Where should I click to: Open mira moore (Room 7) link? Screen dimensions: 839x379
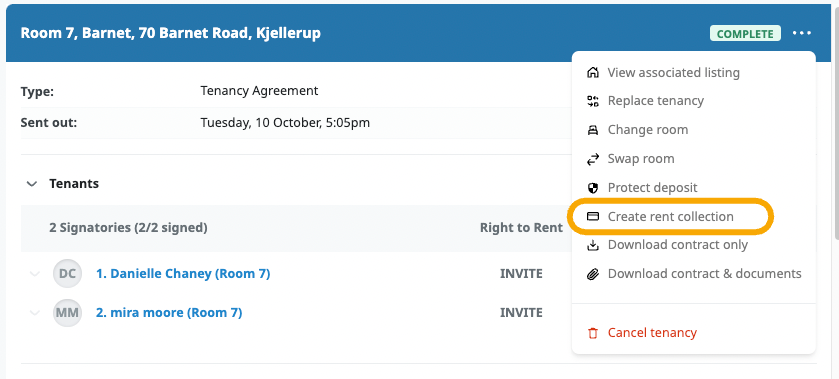coord(169,312)
